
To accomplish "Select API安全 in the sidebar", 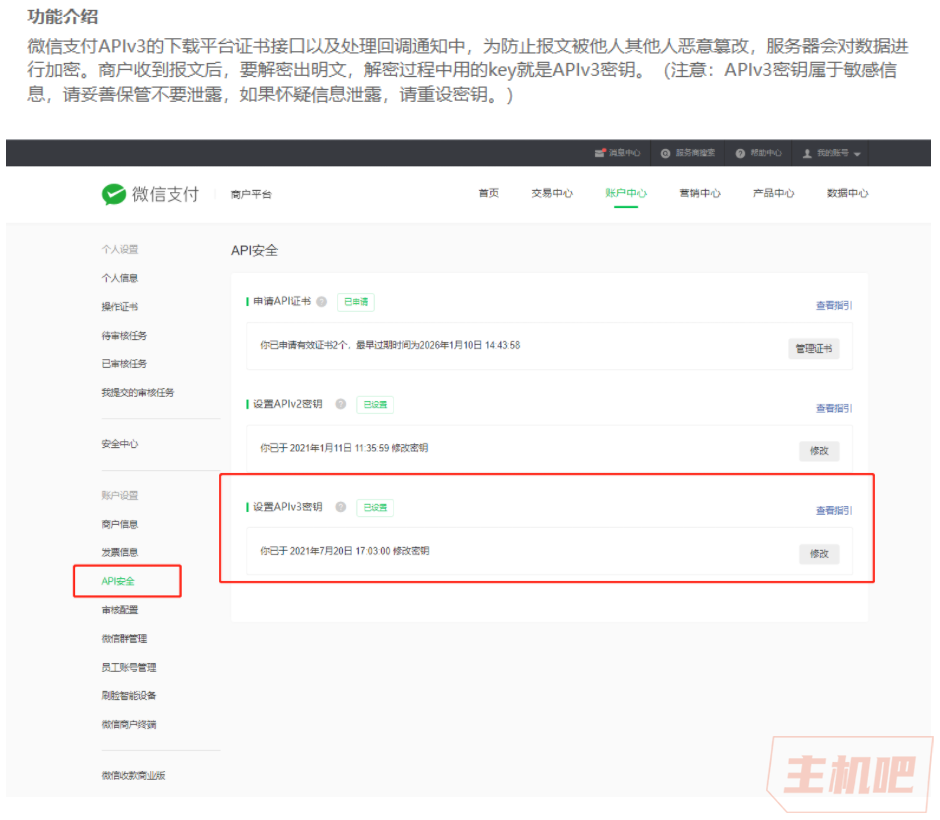I will point(118,581).
